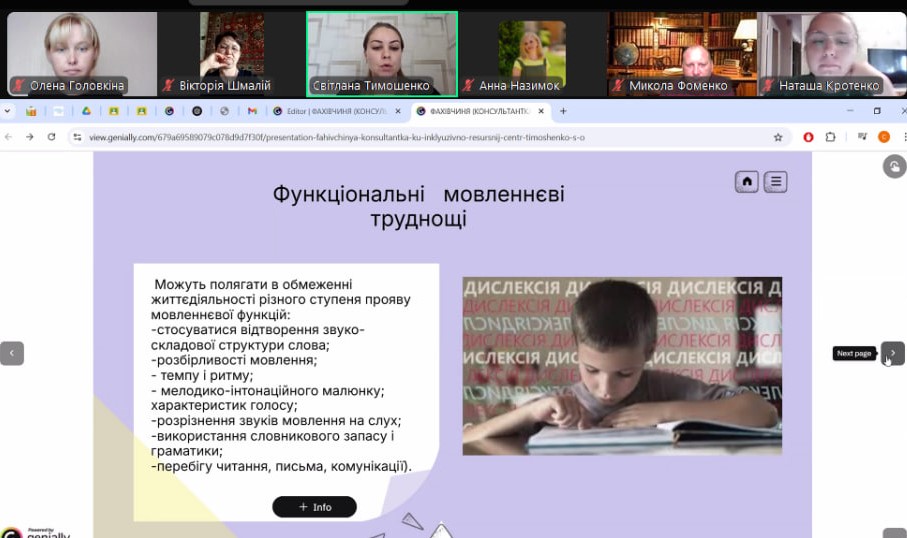Switch to the first Google Classroom tab
Image resolution: width=907 pixels, height=538 pixels.
point(114,111)
